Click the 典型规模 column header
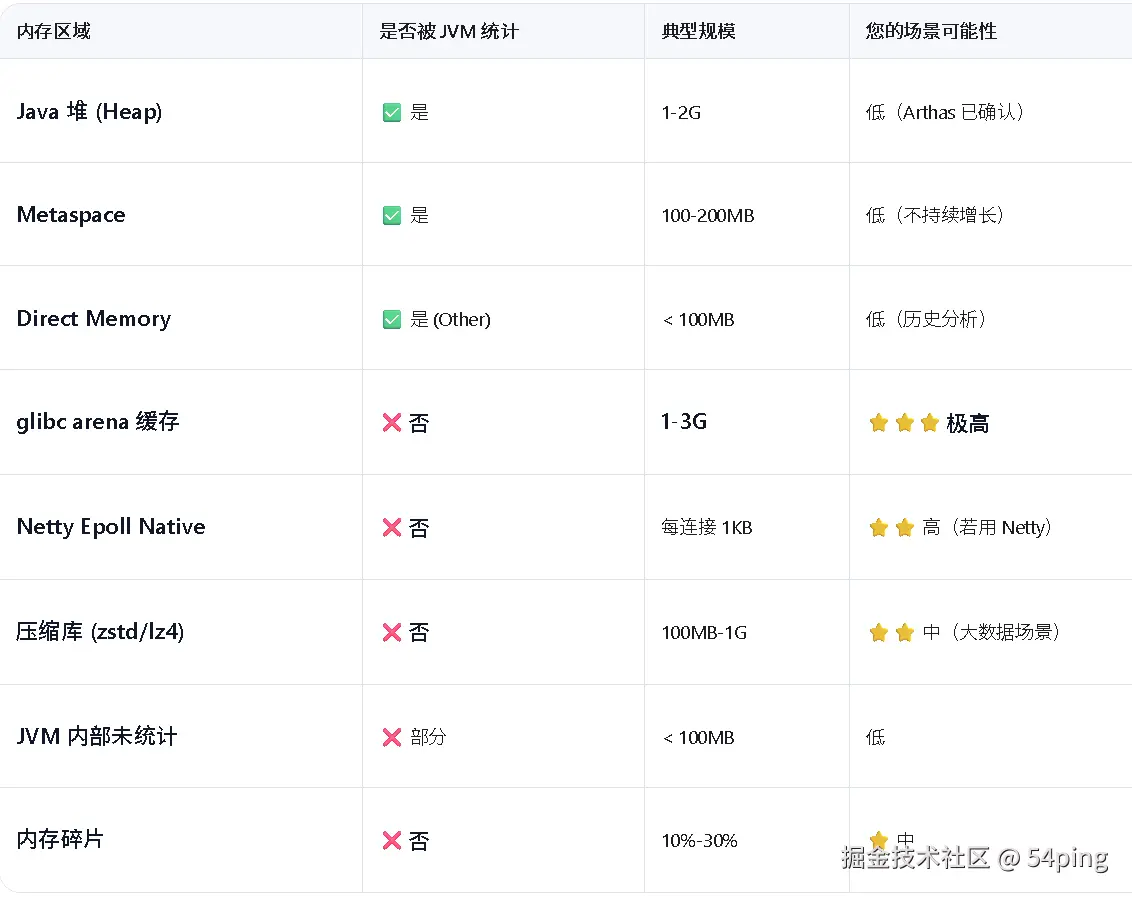1132x898 pixels. (698, 31)
